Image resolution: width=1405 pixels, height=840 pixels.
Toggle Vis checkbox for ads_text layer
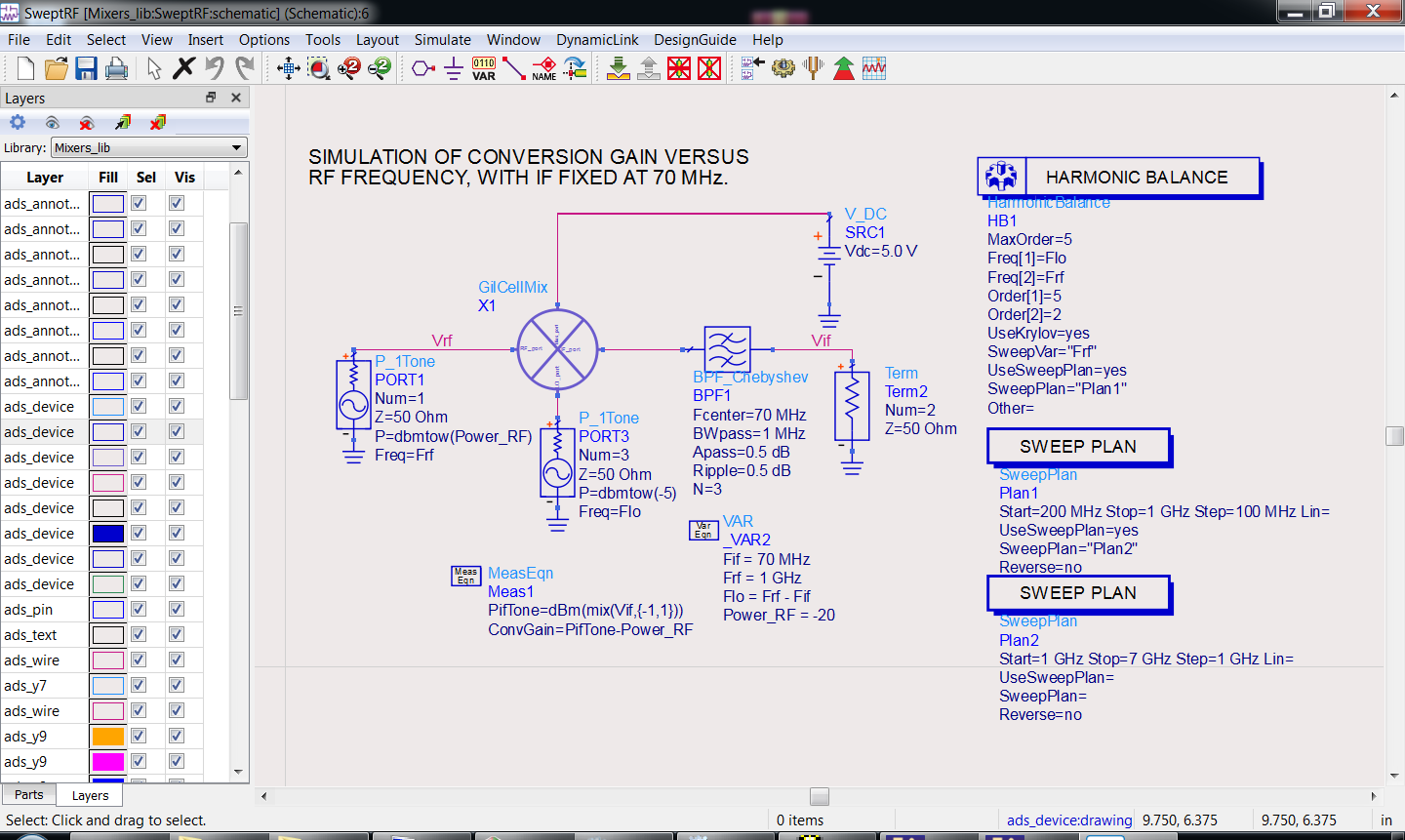pos(177,634)
